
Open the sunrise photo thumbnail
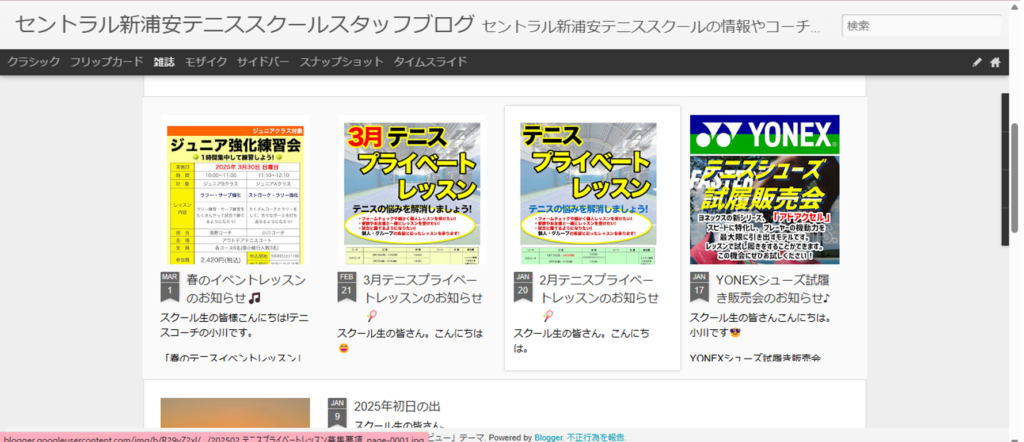(x=235, y=413)
